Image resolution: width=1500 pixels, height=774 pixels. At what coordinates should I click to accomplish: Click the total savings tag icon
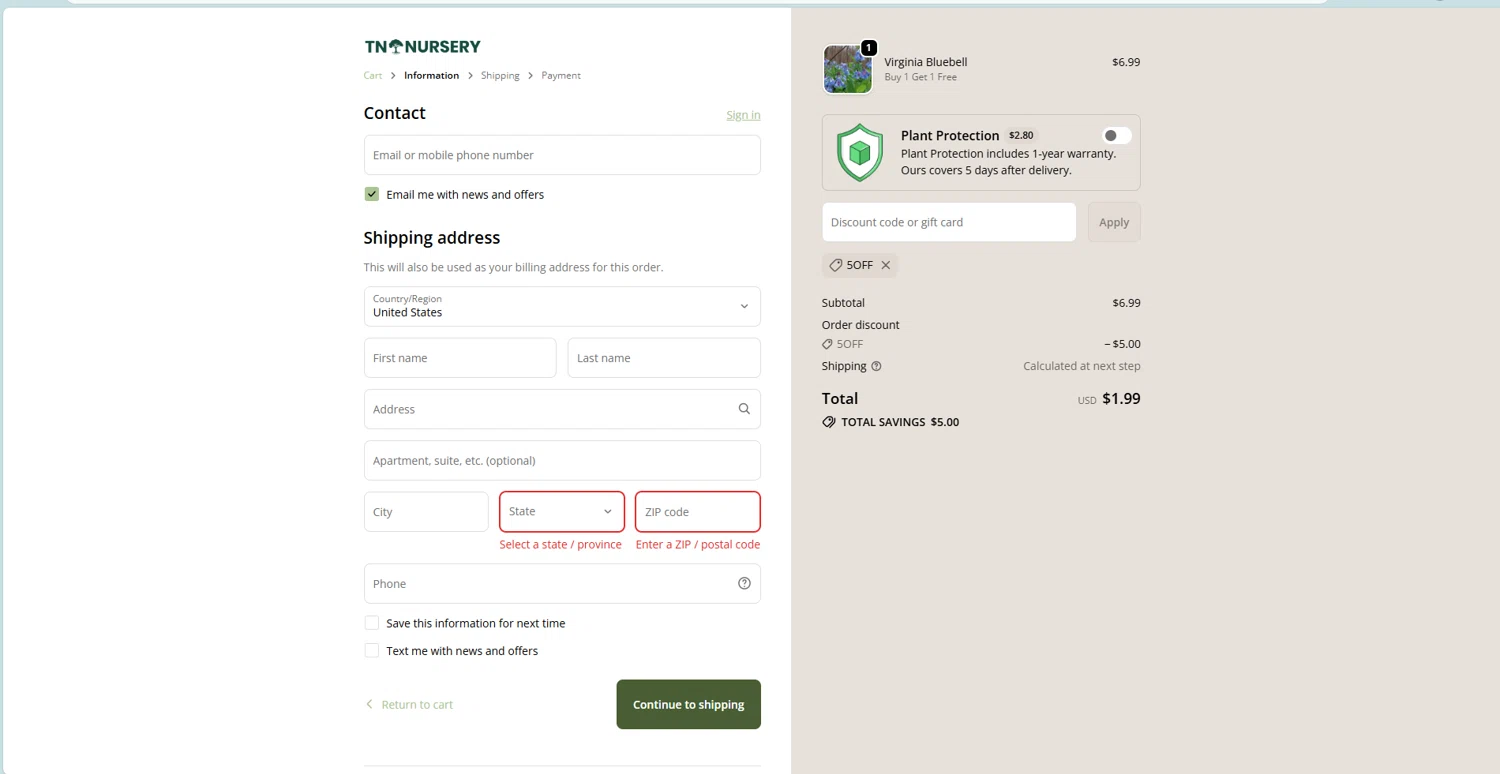829,422
